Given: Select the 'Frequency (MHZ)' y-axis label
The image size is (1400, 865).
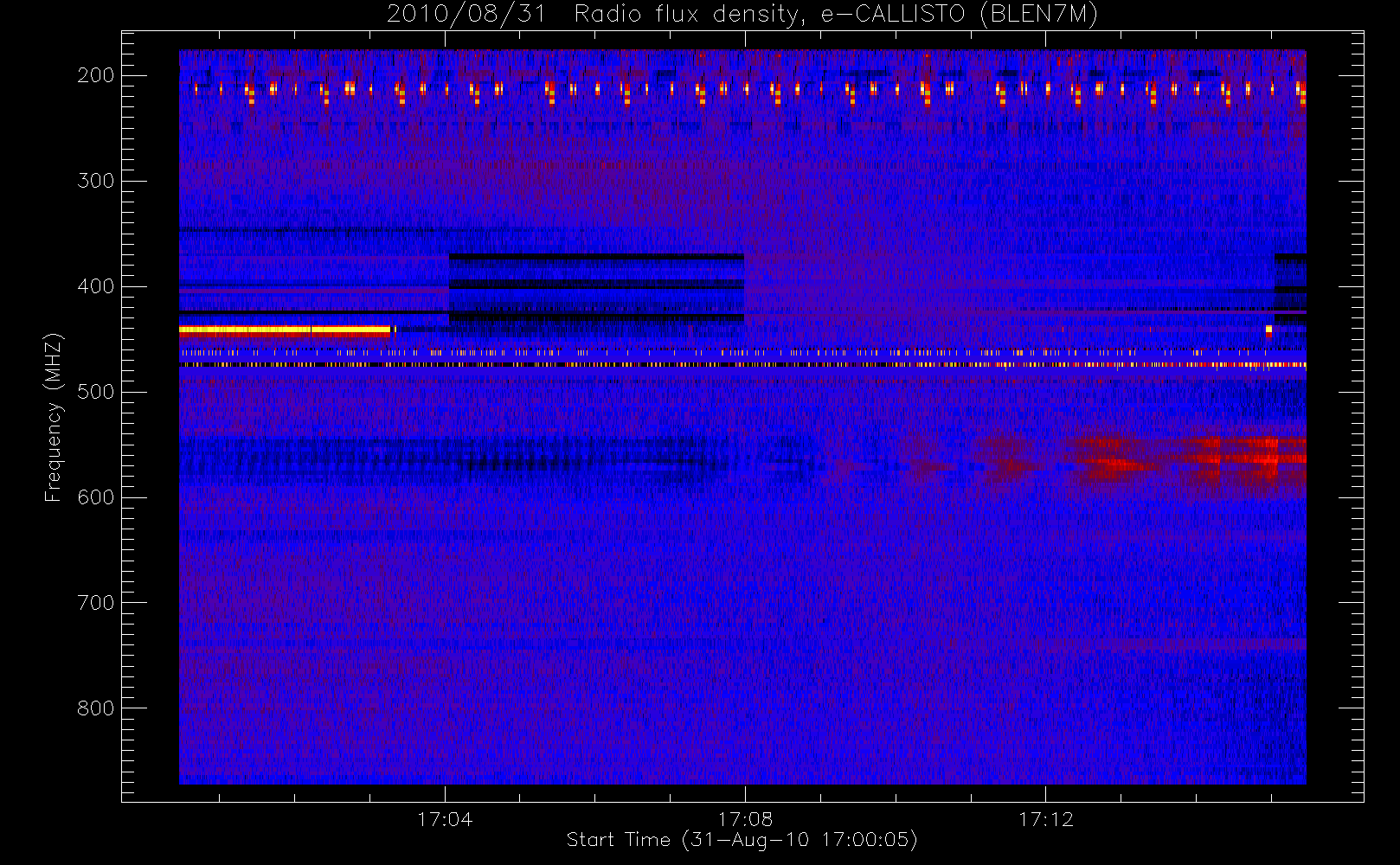Looking at the screenshot, I should click(x=54, y=417).
